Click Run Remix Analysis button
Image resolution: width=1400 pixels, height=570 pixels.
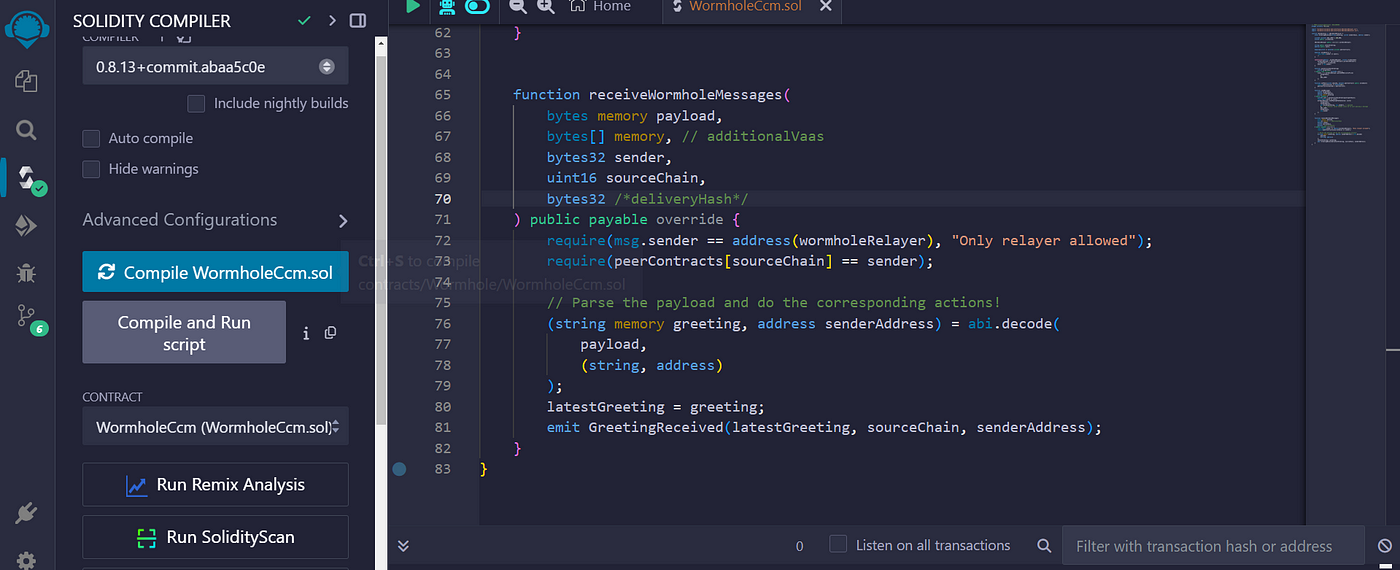215,484
